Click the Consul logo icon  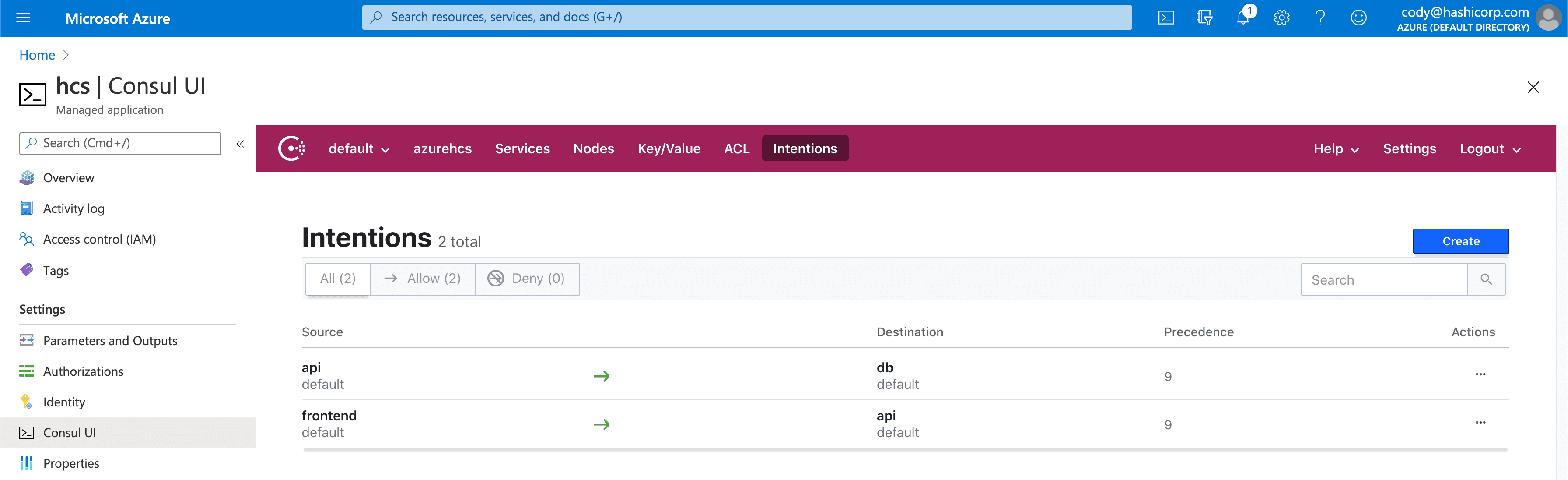coord(291,148)
